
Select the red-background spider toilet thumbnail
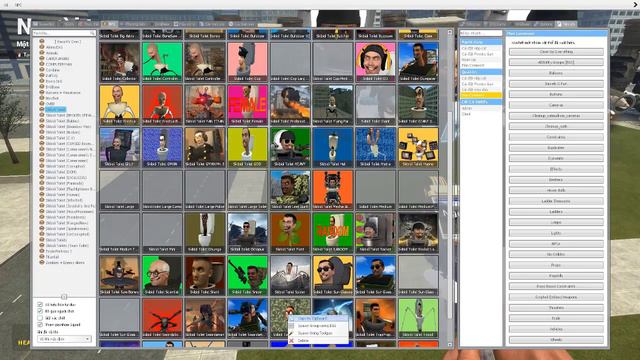click(x=162, y=318)
